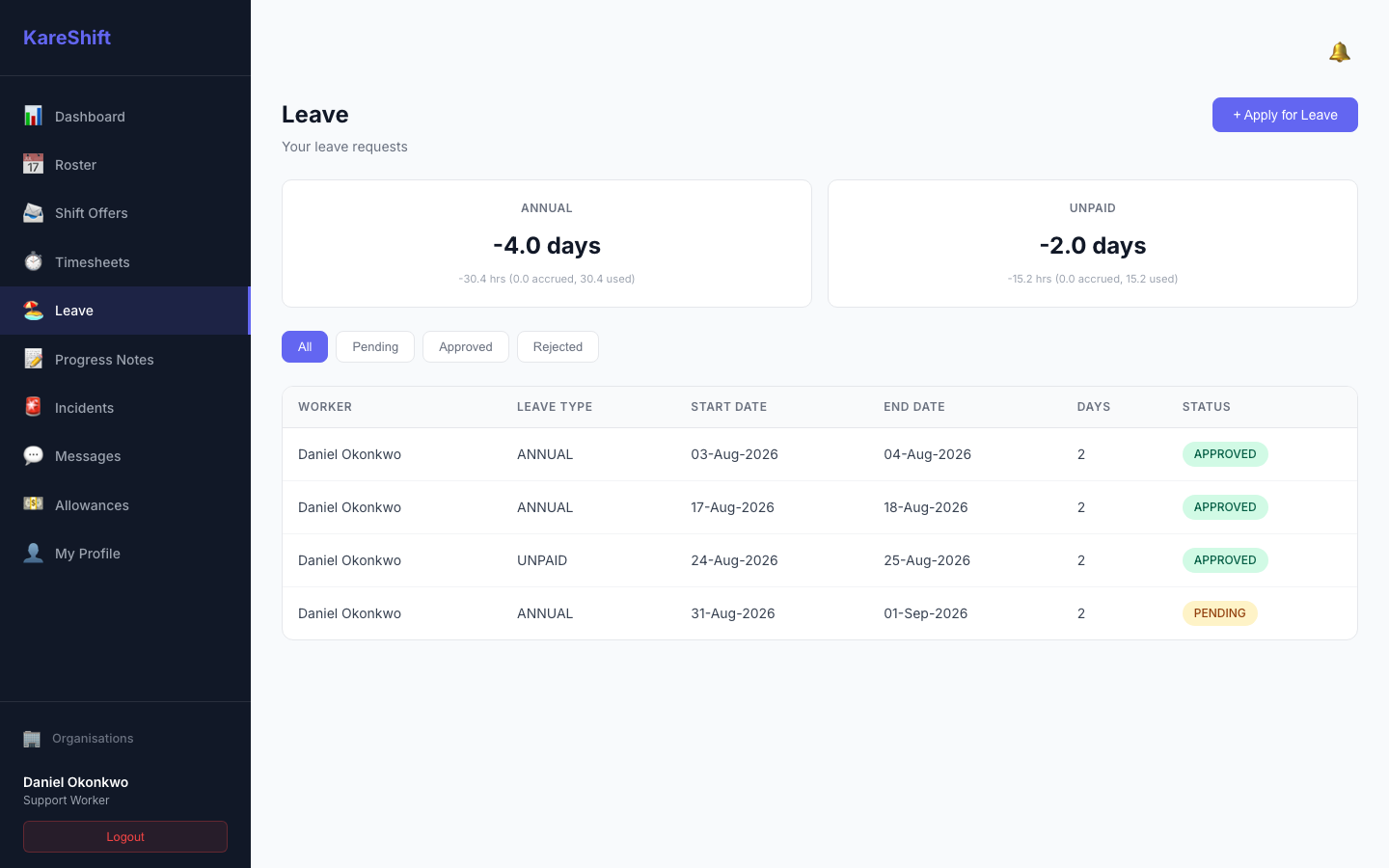Click the Logout button

125,836
